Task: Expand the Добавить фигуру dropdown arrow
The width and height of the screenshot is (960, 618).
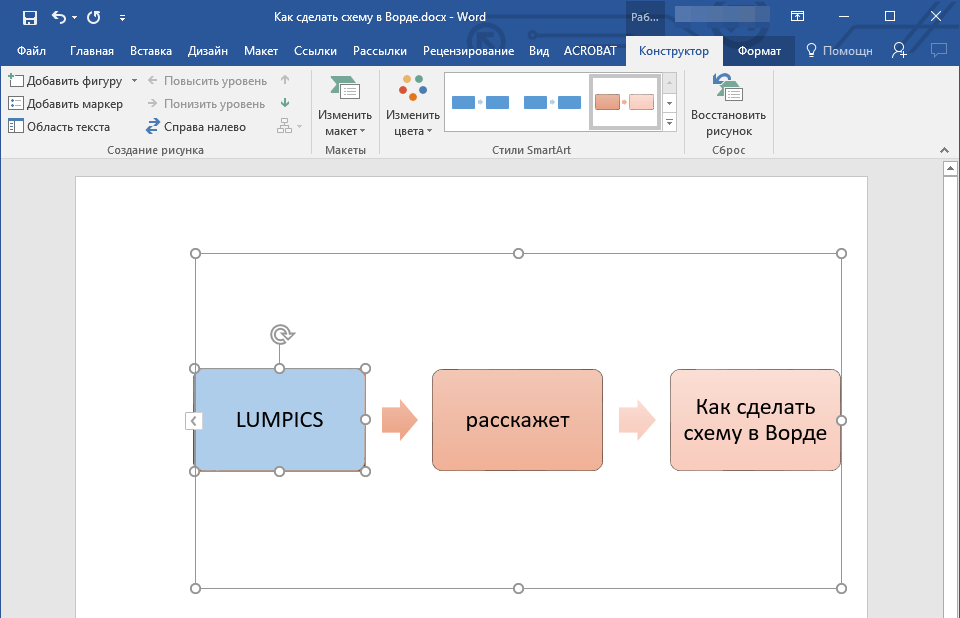Action: [x=134, y=80]
